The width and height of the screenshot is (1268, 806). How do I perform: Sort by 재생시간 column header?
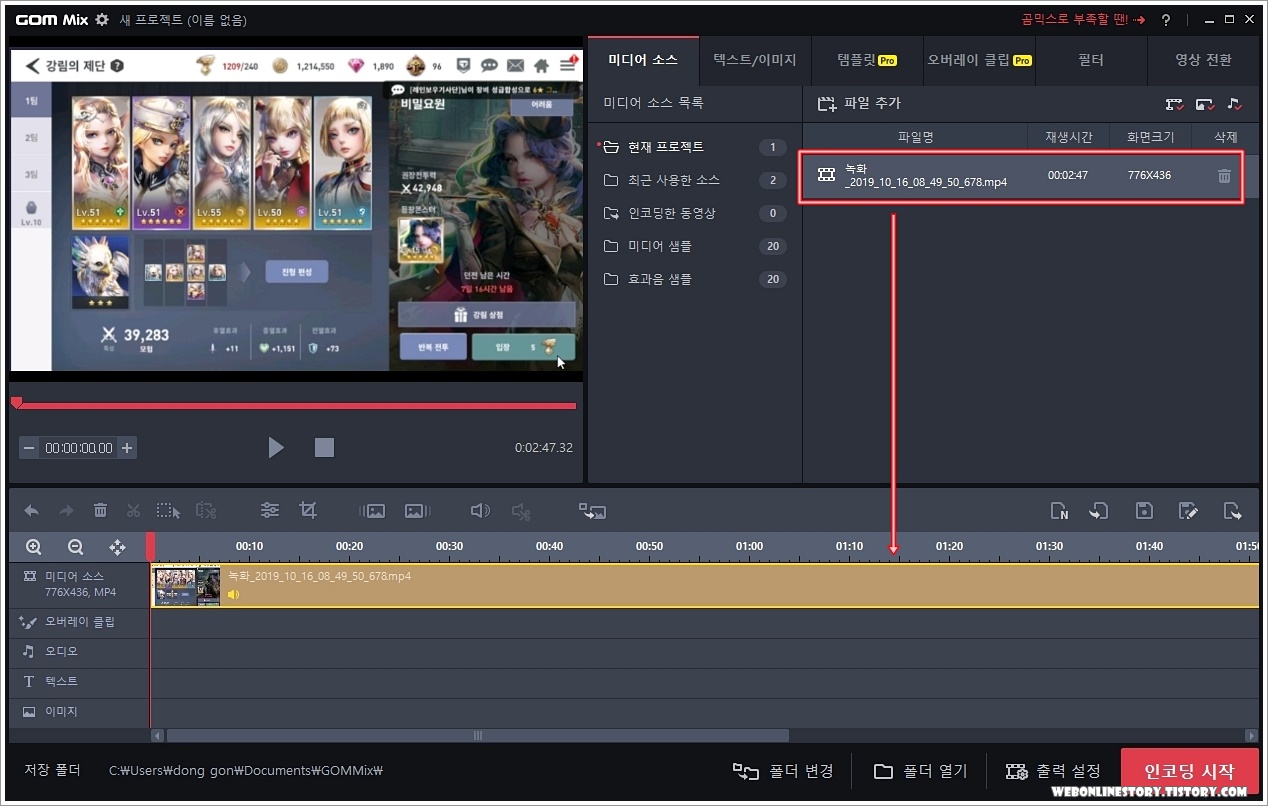pos(1068,137)
